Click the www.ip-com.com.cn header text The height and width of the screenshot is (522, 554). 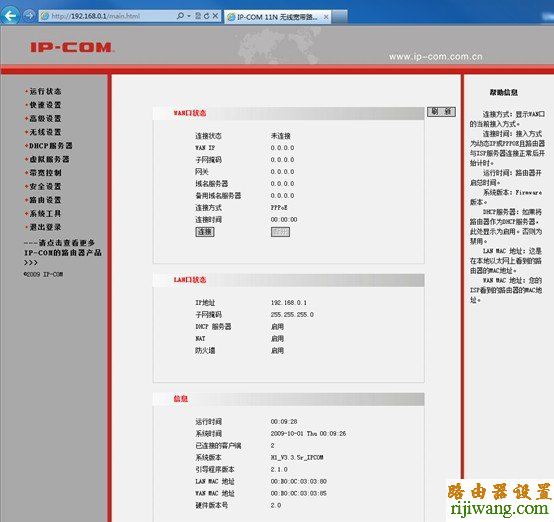point(435,57)
